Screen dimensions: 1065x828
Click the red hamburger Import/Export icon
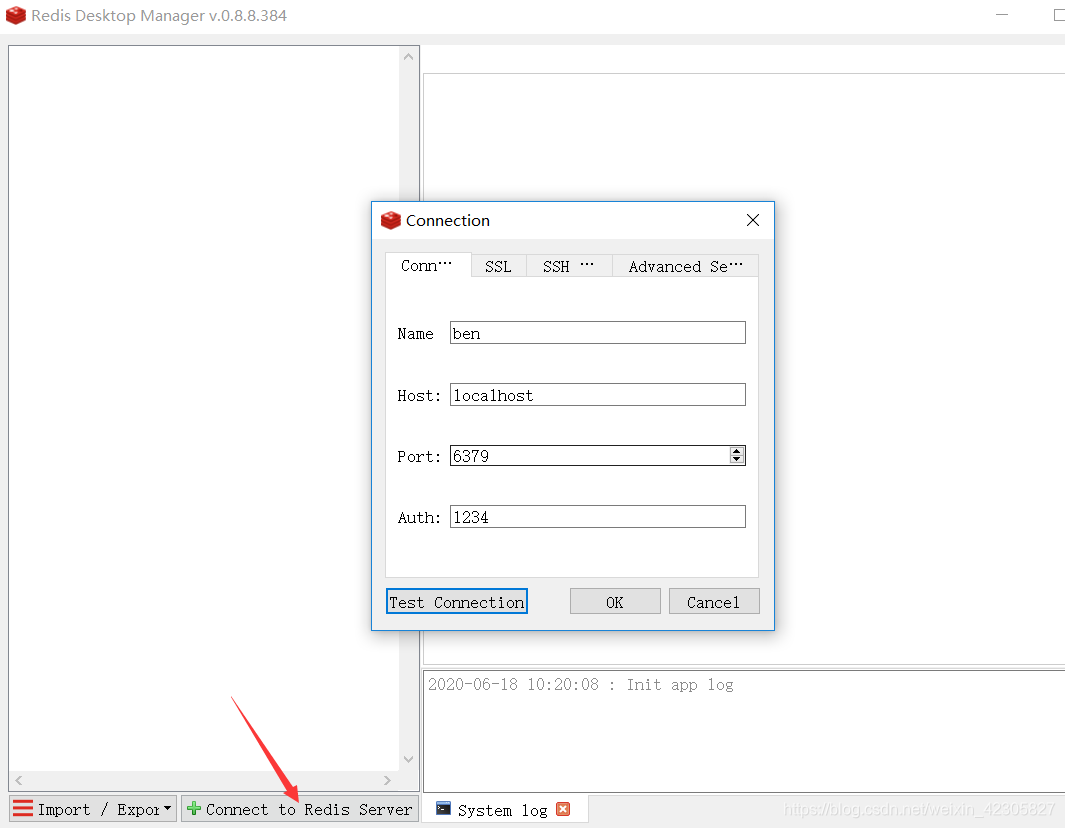click(23, 808)
